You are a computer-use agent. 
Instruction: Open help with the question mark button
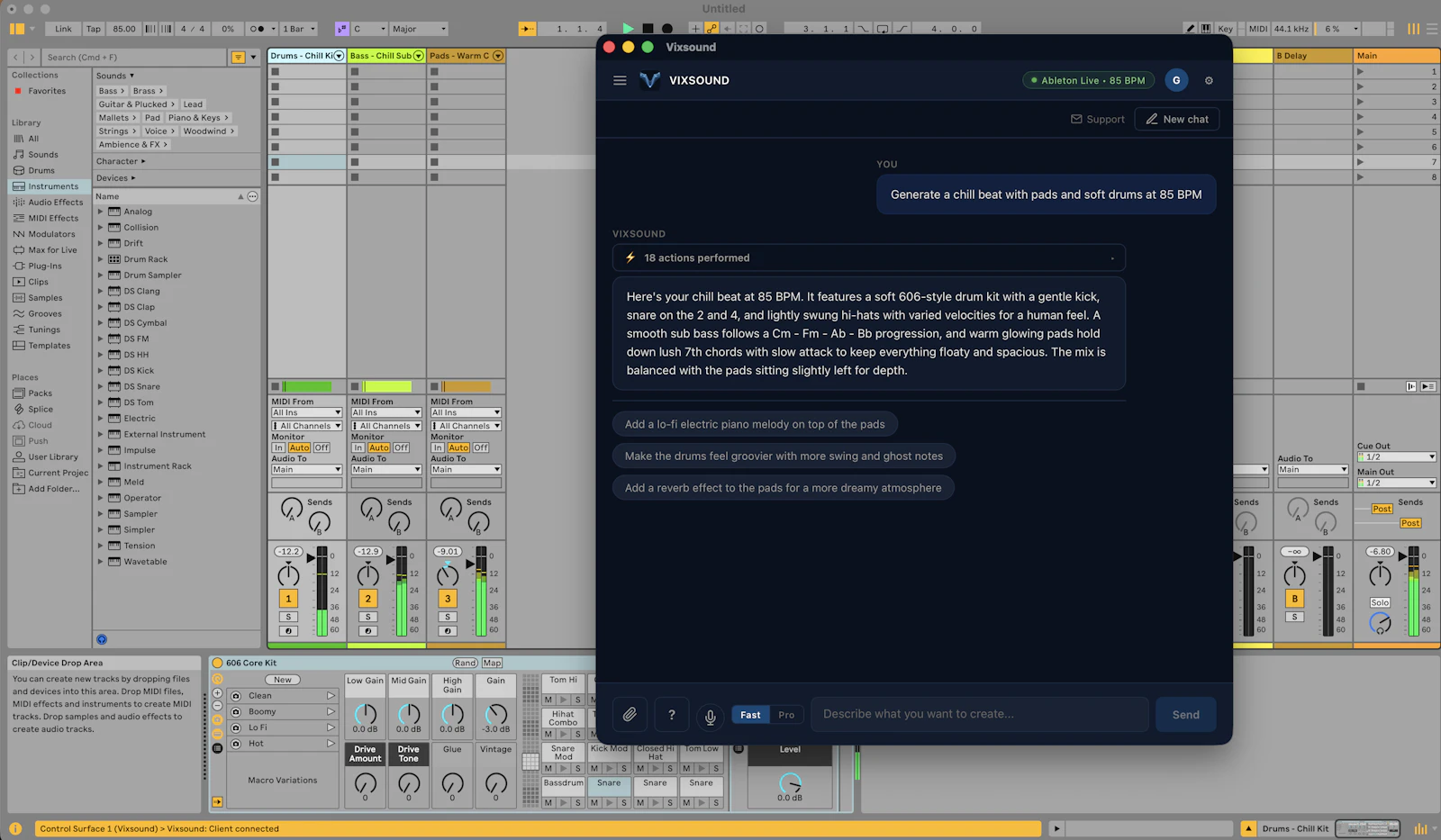coord(671,715)
